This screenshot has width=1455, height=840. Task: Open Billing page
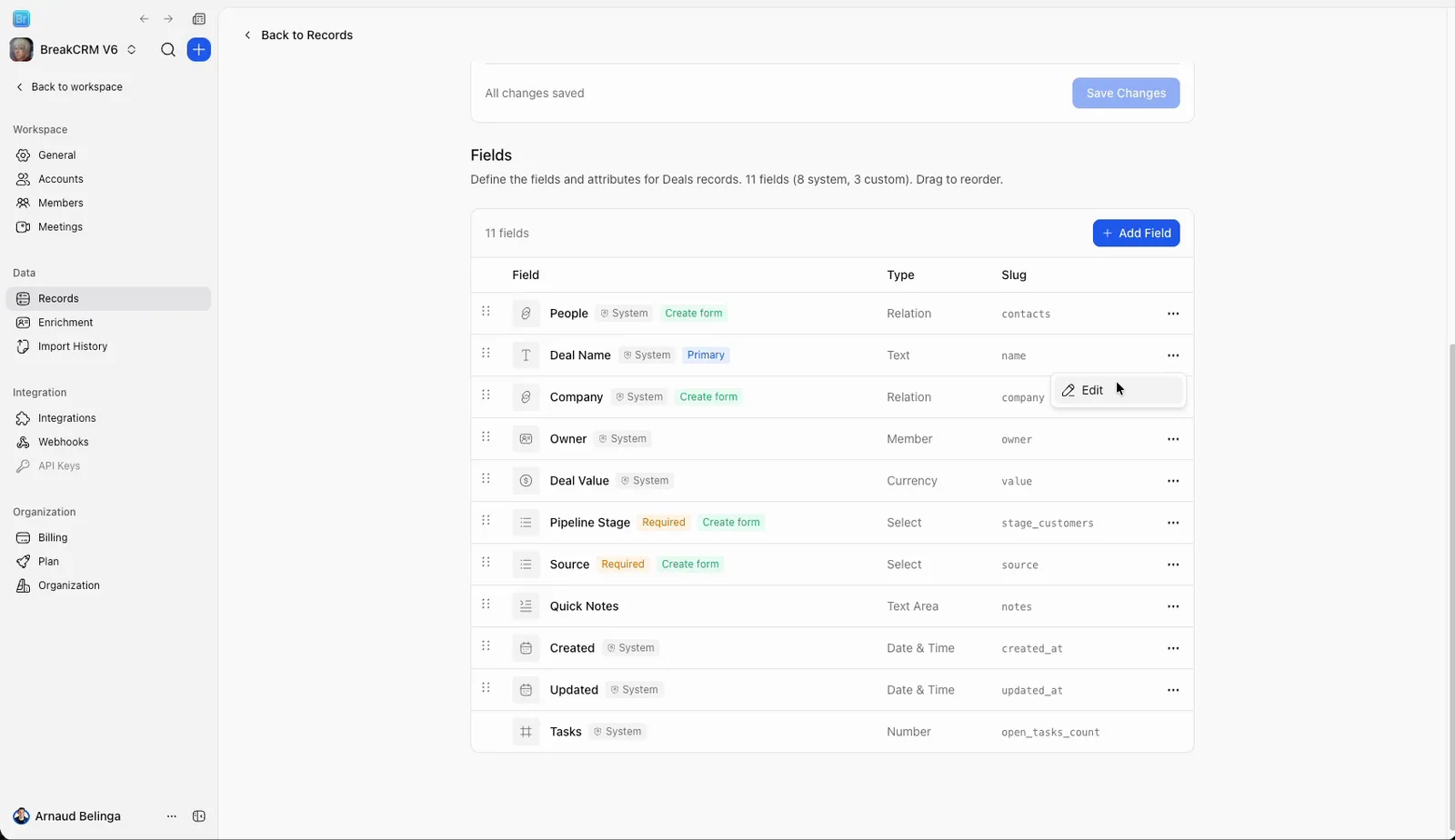108,538
